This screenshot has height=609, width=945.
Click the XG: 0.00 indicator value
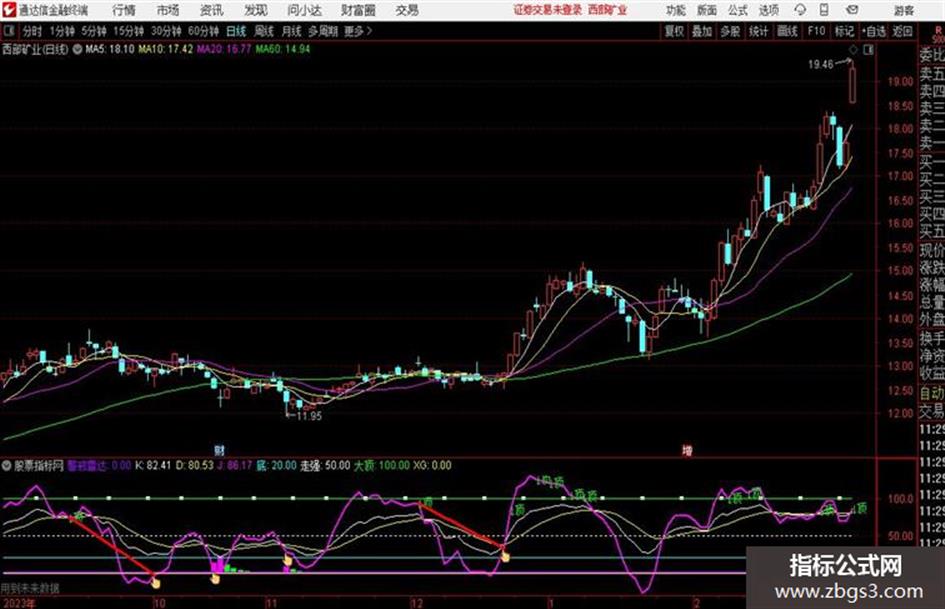tap(432, 465)
